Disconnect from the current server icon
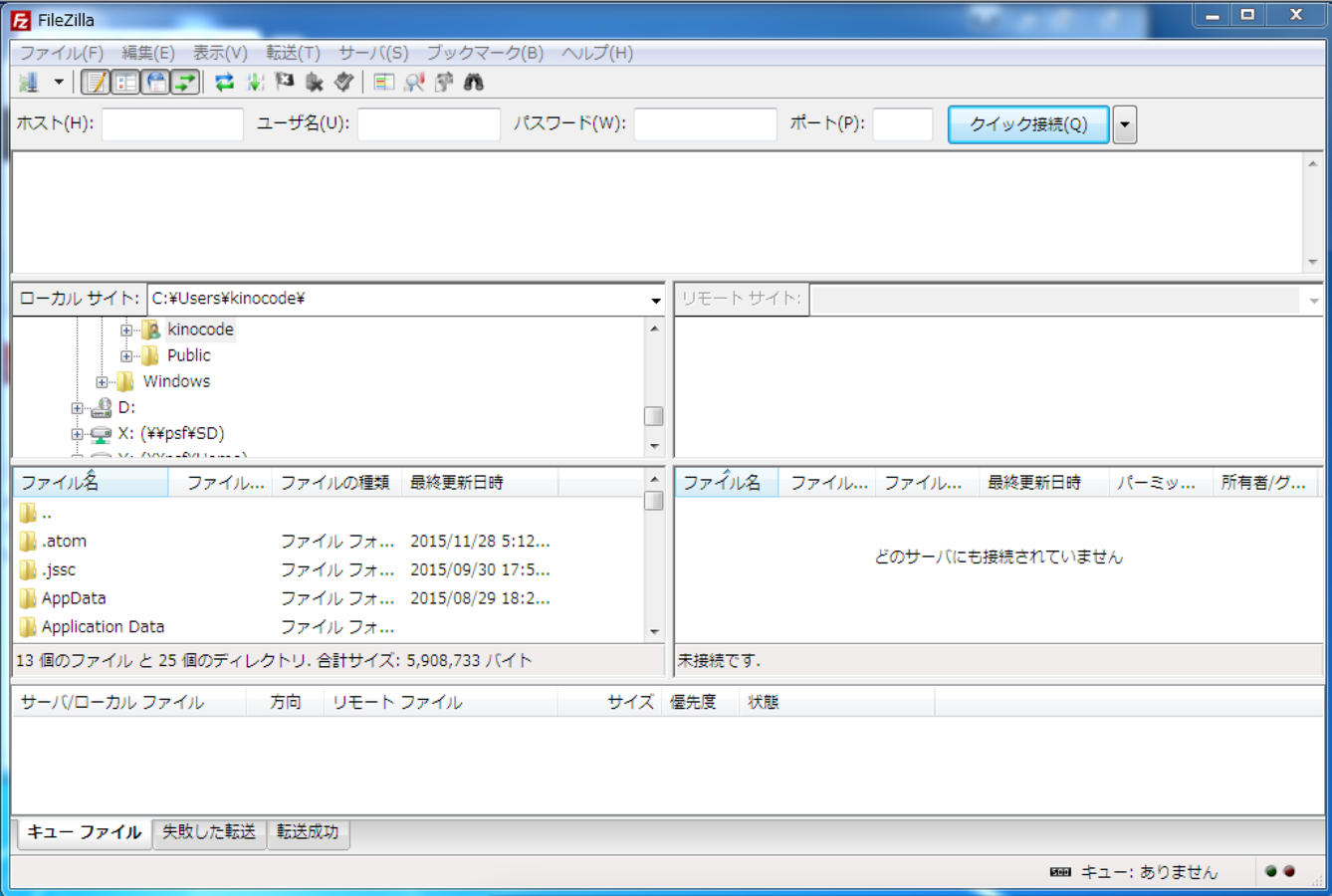 (x=315, y=83)
